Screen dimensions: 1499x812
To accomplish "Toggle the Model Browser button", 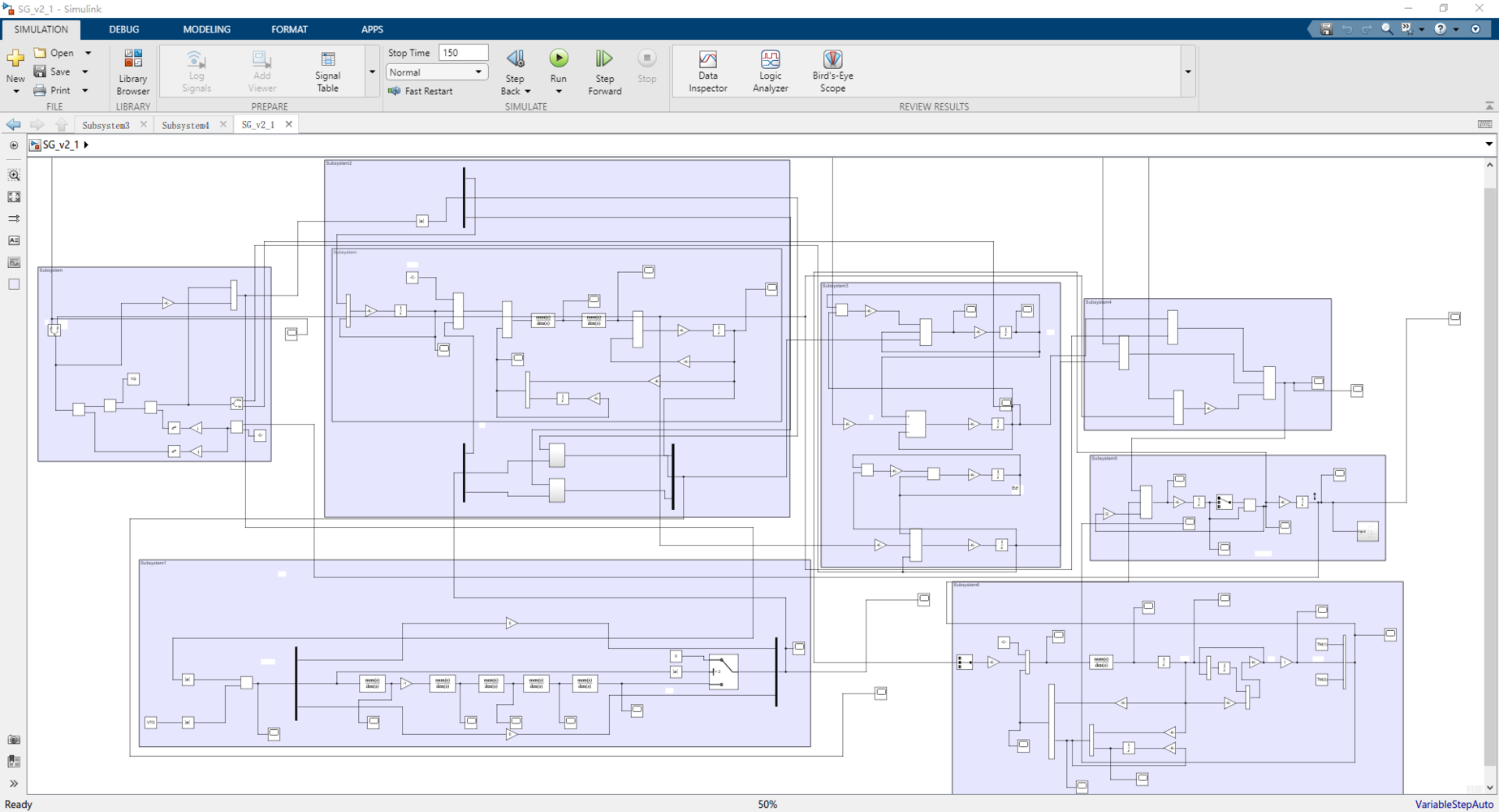I will (x=14, y=145).
